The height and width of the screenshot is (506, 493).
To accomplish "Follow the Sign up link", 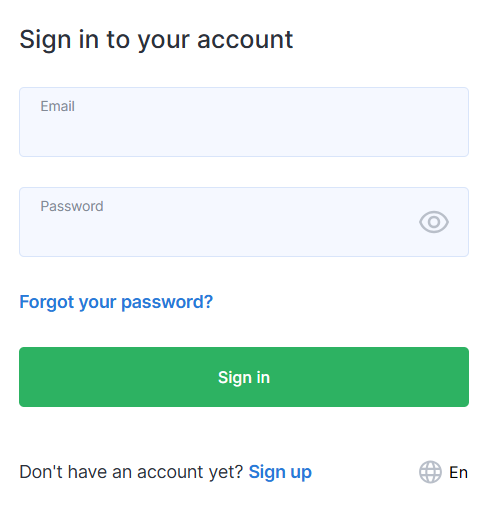I will [280, 472].
